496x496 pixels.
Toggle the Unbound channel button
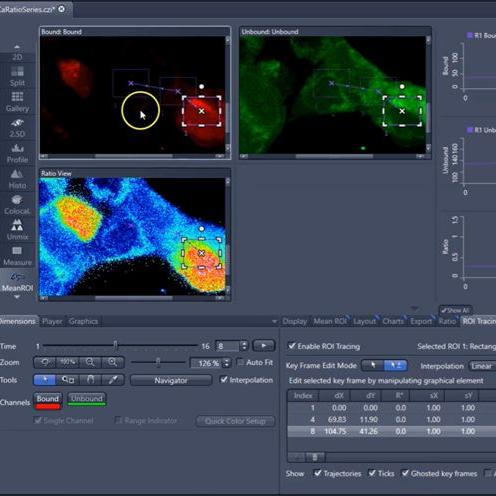[87, 399]
